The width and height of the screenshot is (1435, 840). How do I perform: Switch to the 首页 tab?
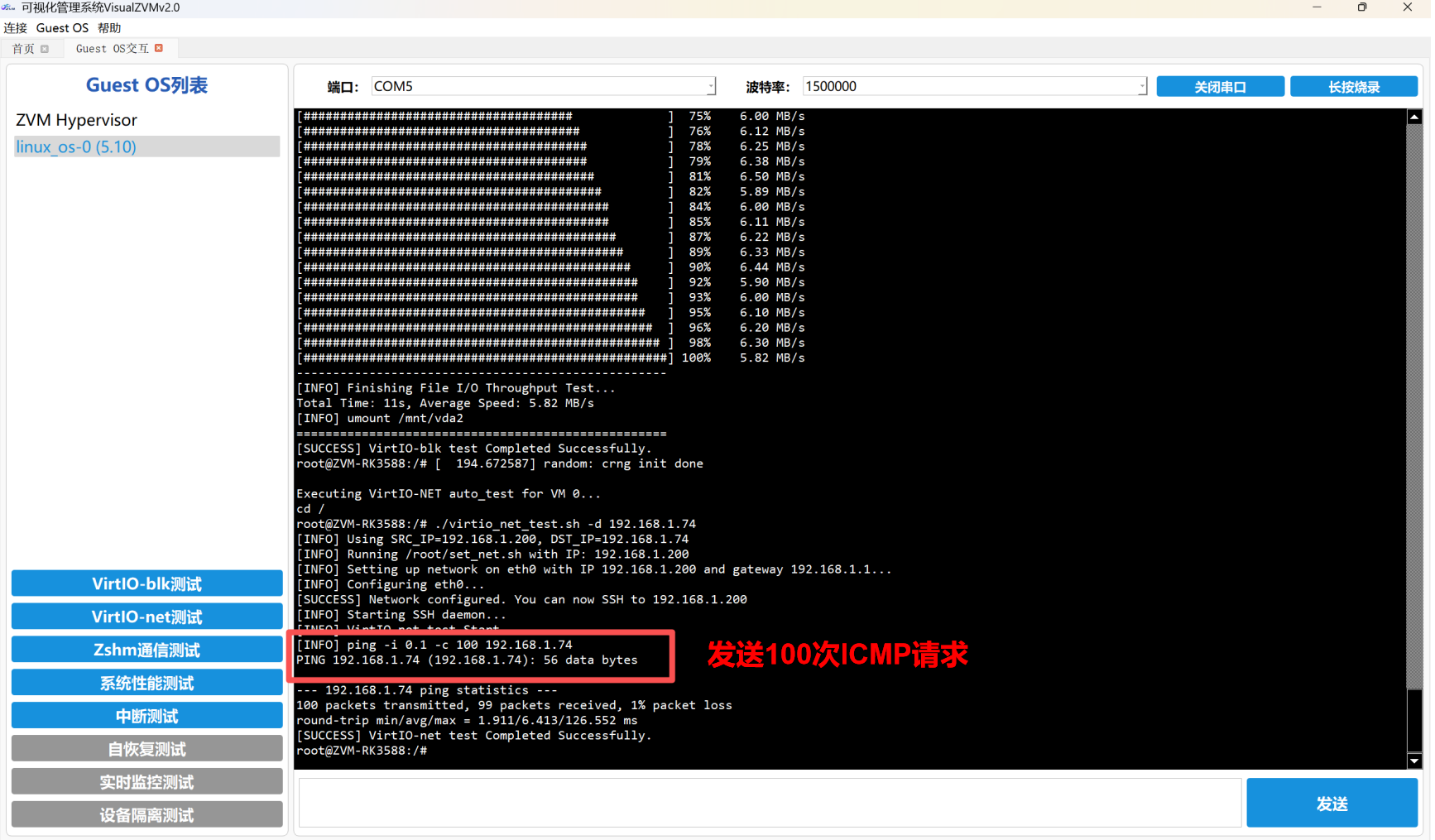23,49
